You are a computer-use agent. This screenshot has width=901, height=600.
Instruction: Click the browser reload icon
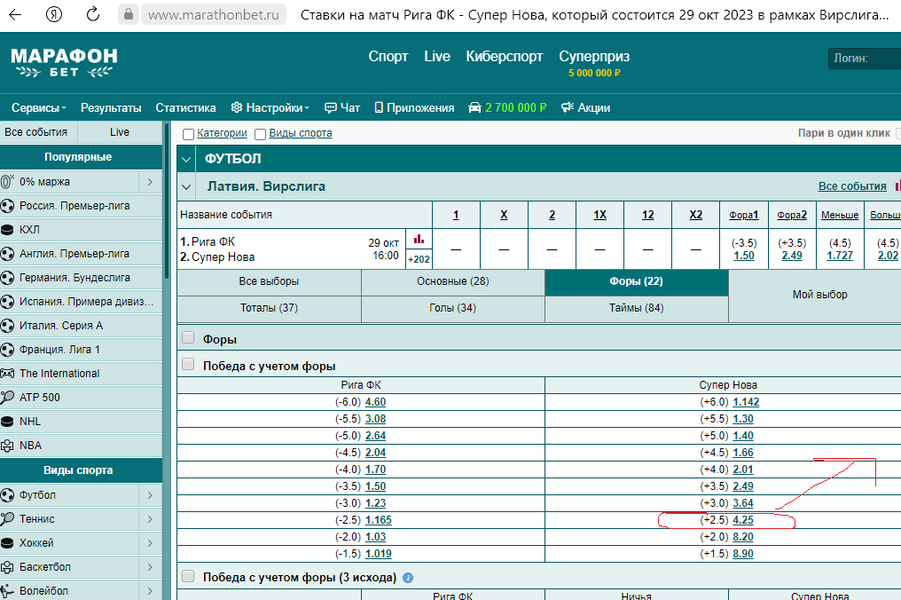93,15
